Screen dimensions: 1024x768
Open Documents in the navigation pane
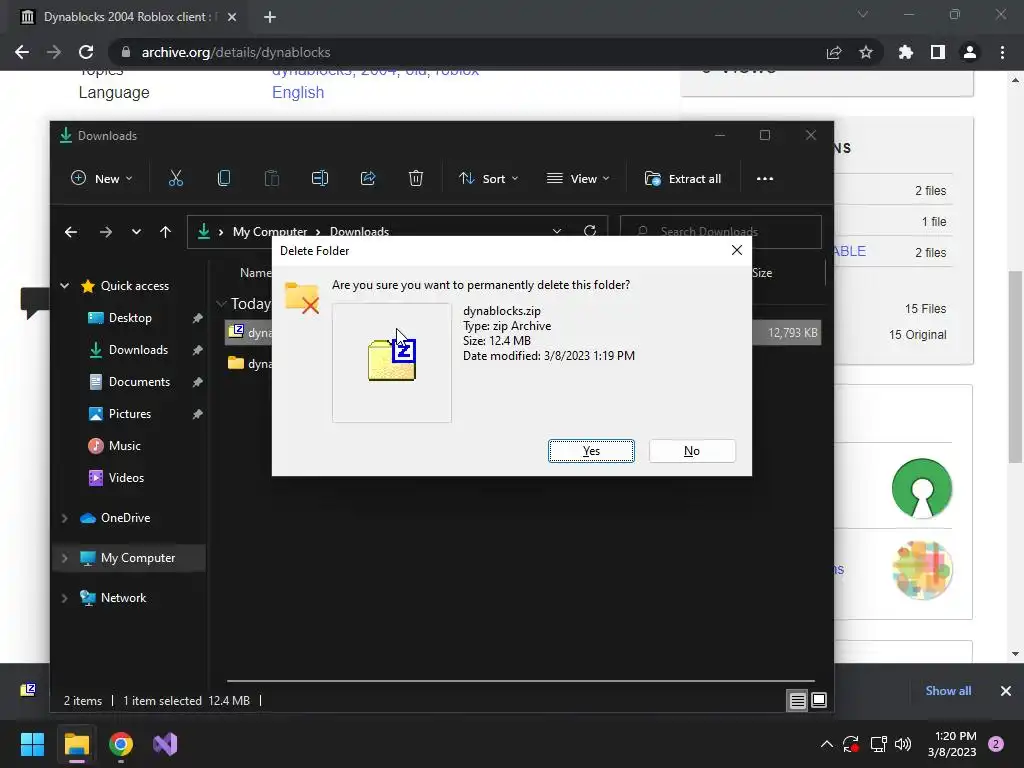pos(139,382)
